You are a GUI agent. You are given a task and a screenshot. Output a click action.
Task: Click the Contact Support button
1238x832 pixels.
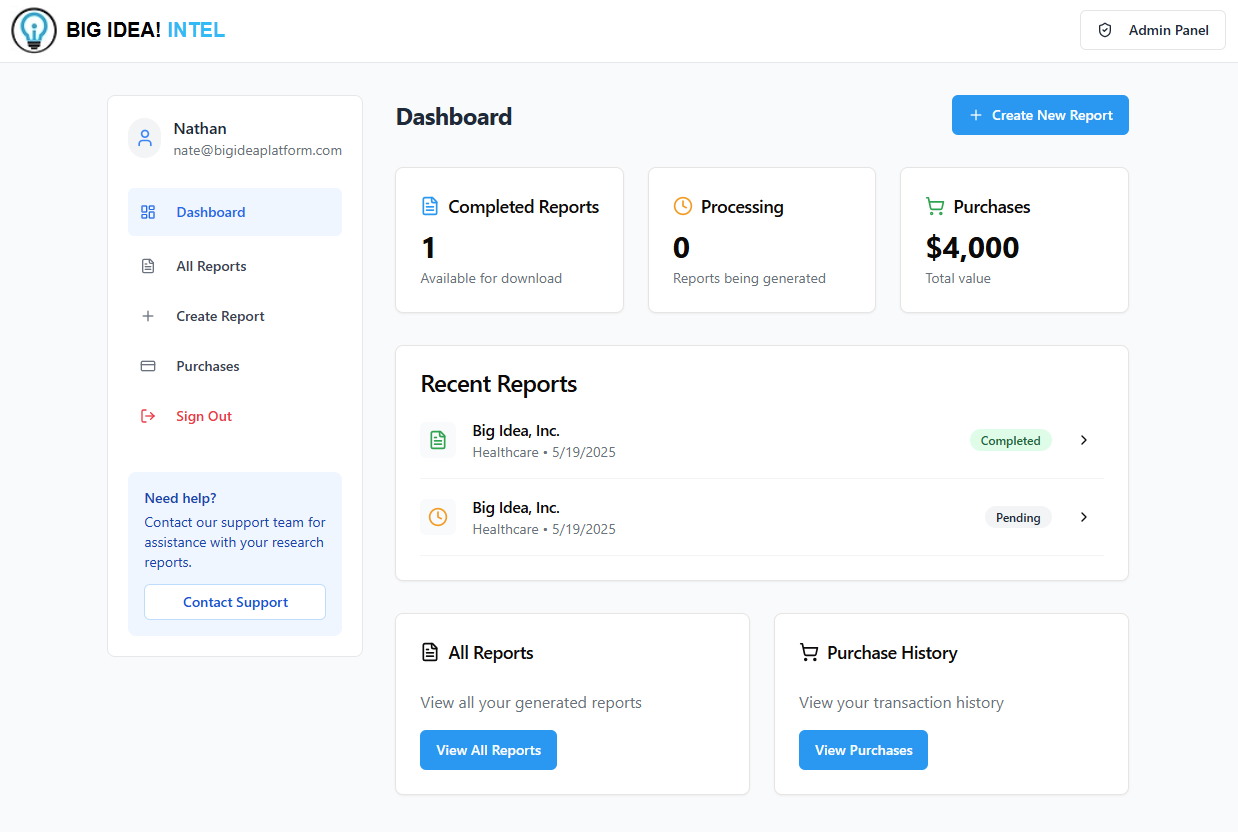(x=235, y=602)
